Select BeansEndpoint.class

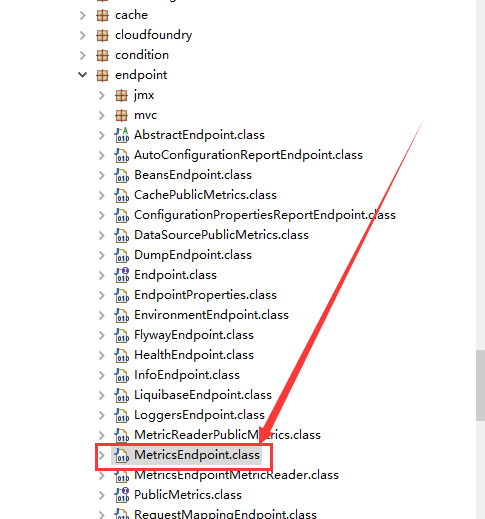coord(193,175)
